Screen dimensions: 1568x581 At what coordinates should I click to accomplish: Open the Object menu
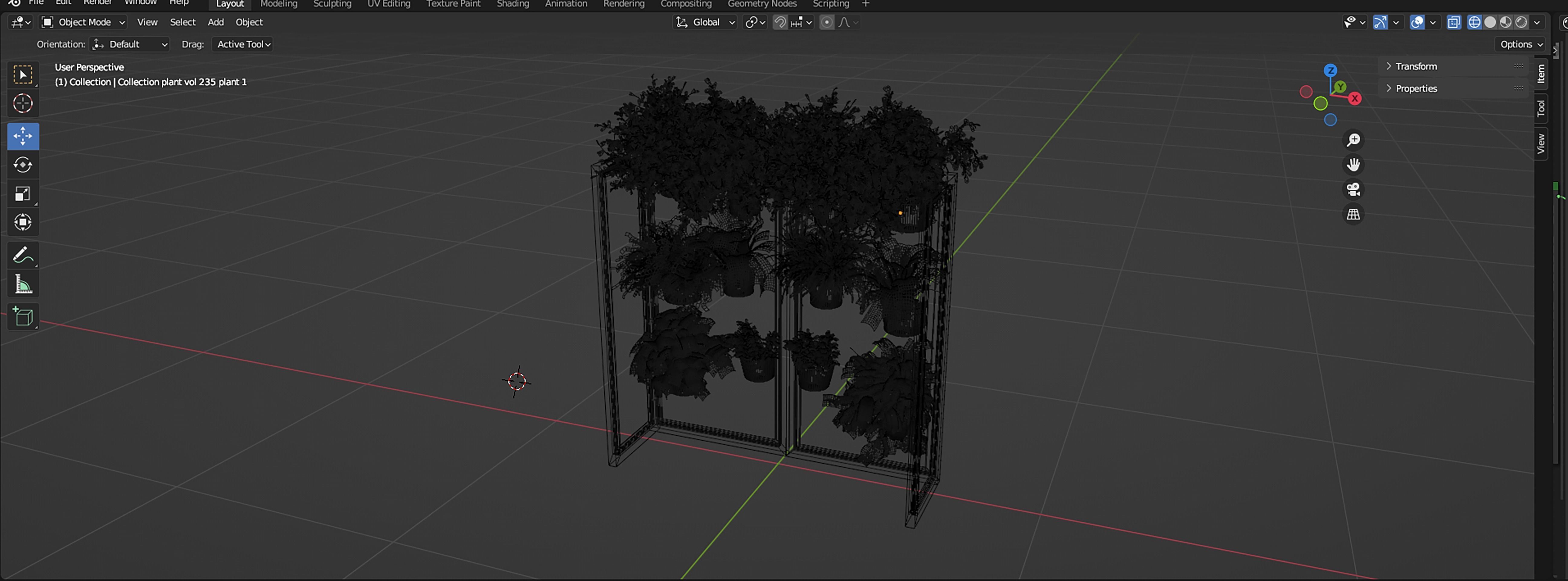249,22
